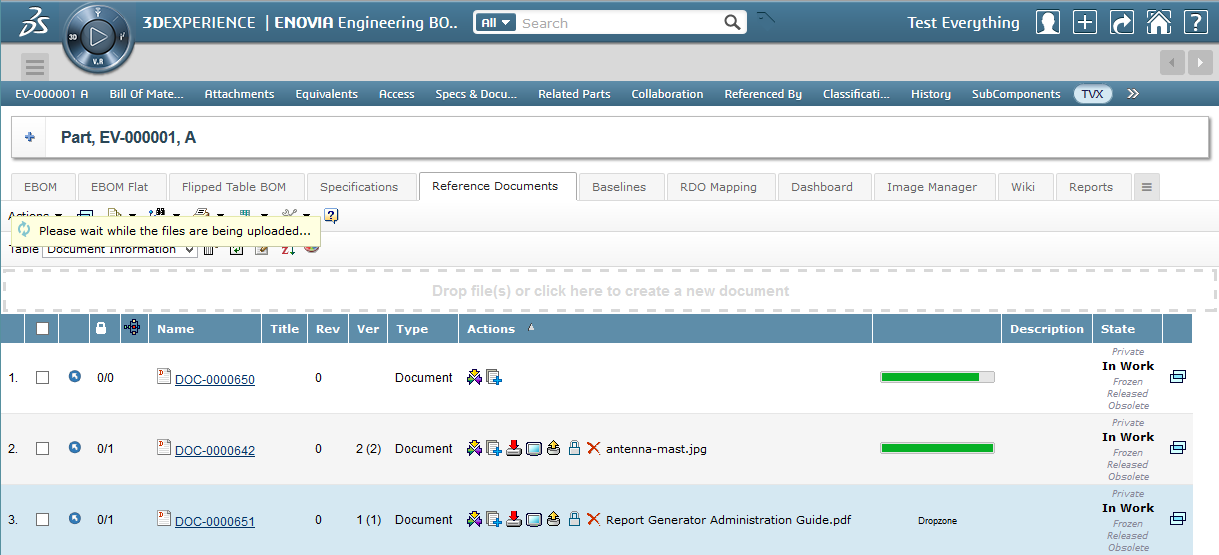Click the share arrow icon in header
The height and width of the screenshot is (555, 1219).
(x=1122, y=23)
